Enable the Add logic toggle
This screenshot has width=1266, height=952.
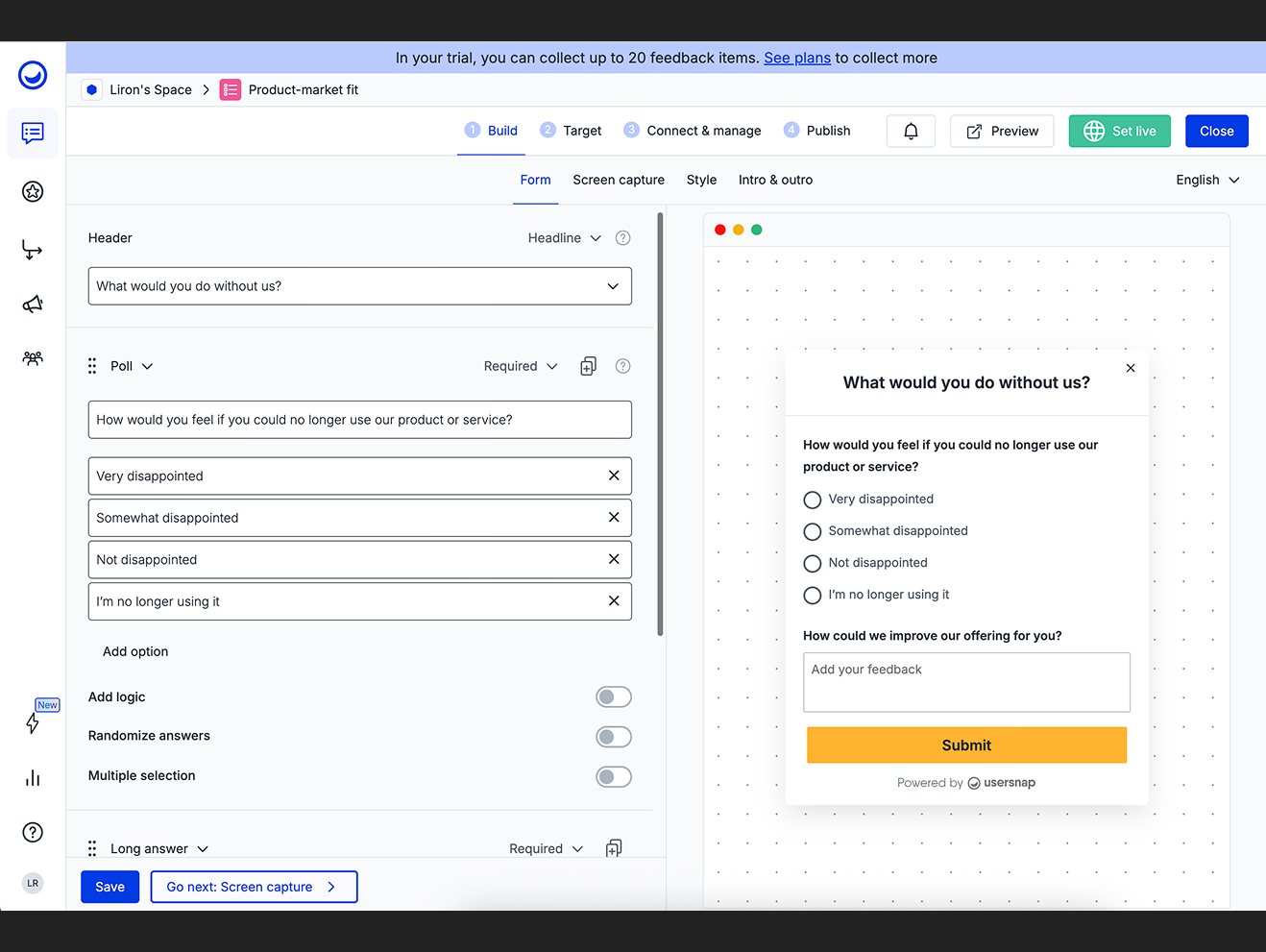click(x=614, y=697)
